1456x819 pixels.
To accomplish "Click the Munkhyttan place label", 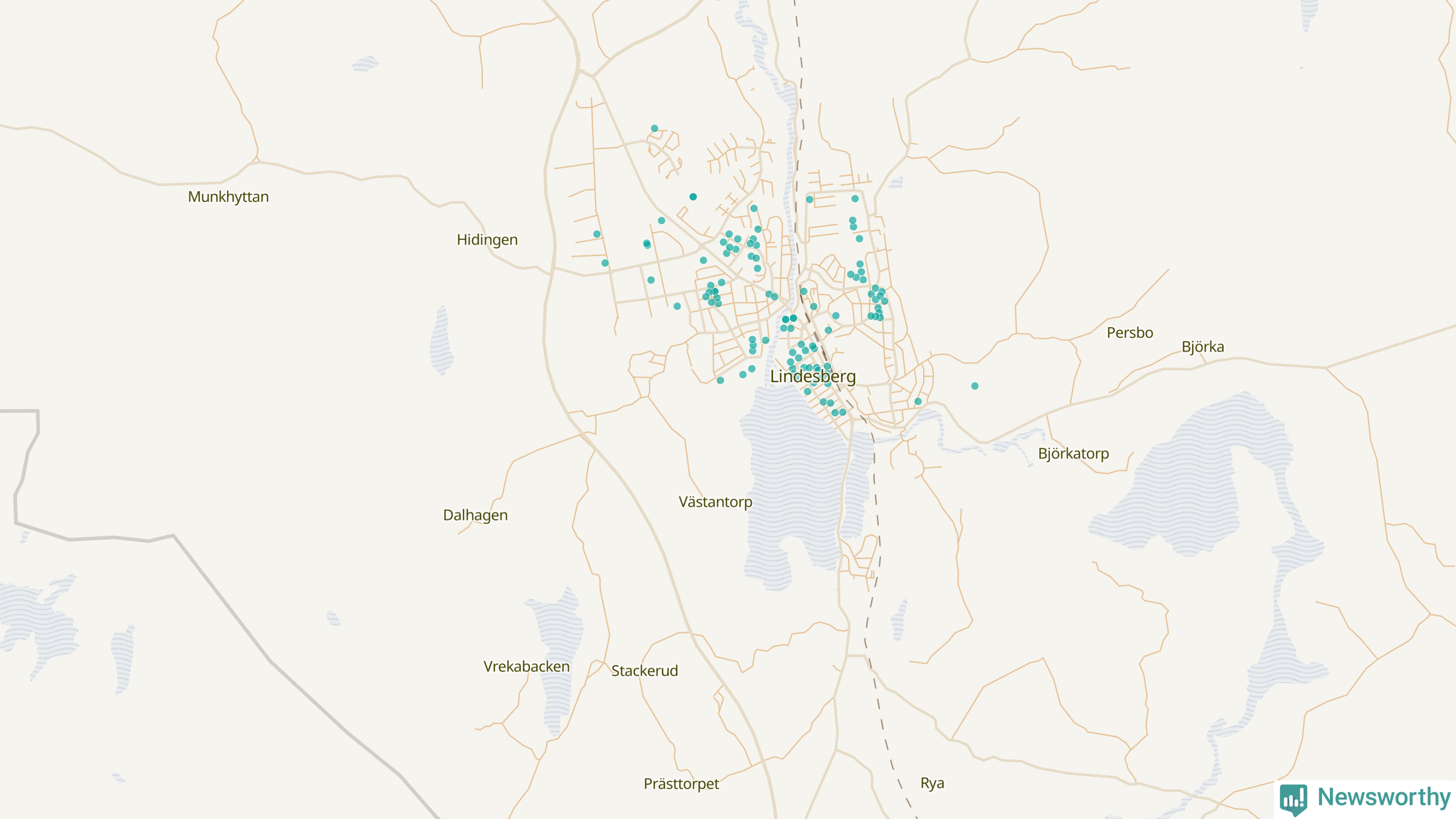I will coord(228,197).
